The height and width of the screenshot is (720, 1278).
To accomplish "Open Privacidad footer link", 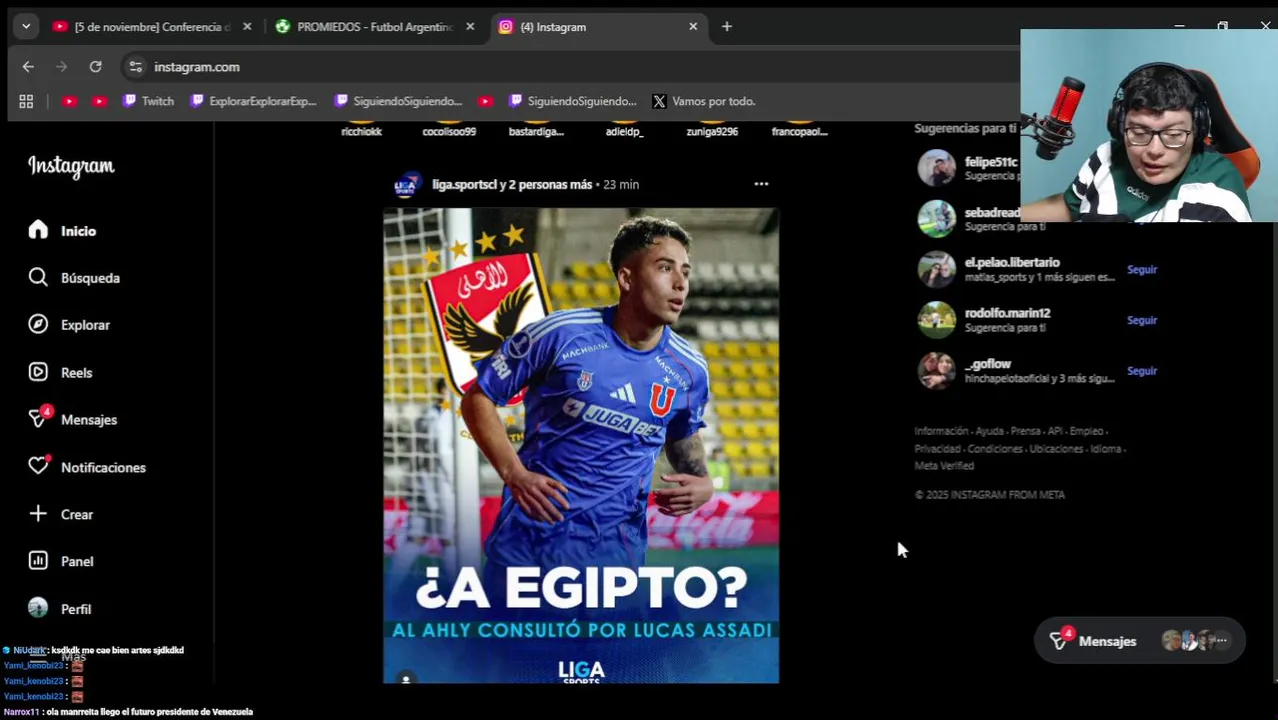I will pos(937,449).
